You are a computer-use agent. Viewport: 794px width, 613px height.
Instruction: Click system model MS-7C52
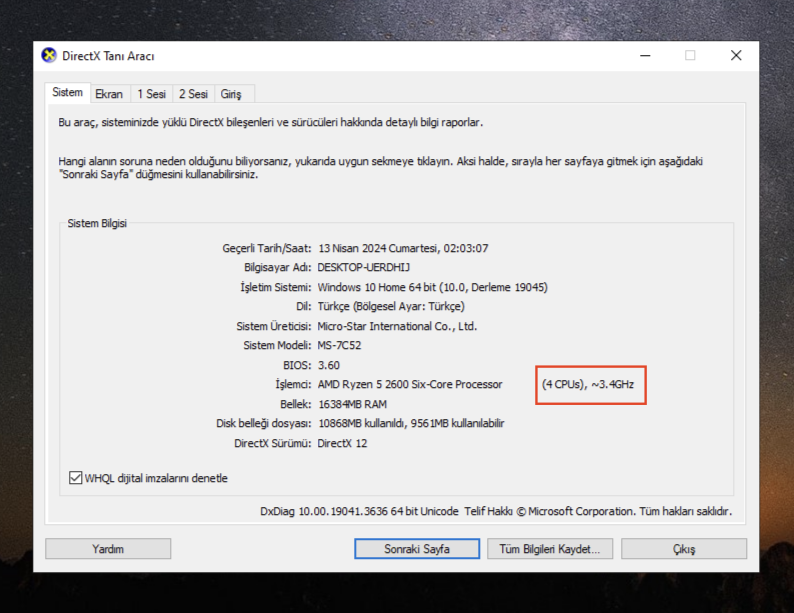pos(339,345)
